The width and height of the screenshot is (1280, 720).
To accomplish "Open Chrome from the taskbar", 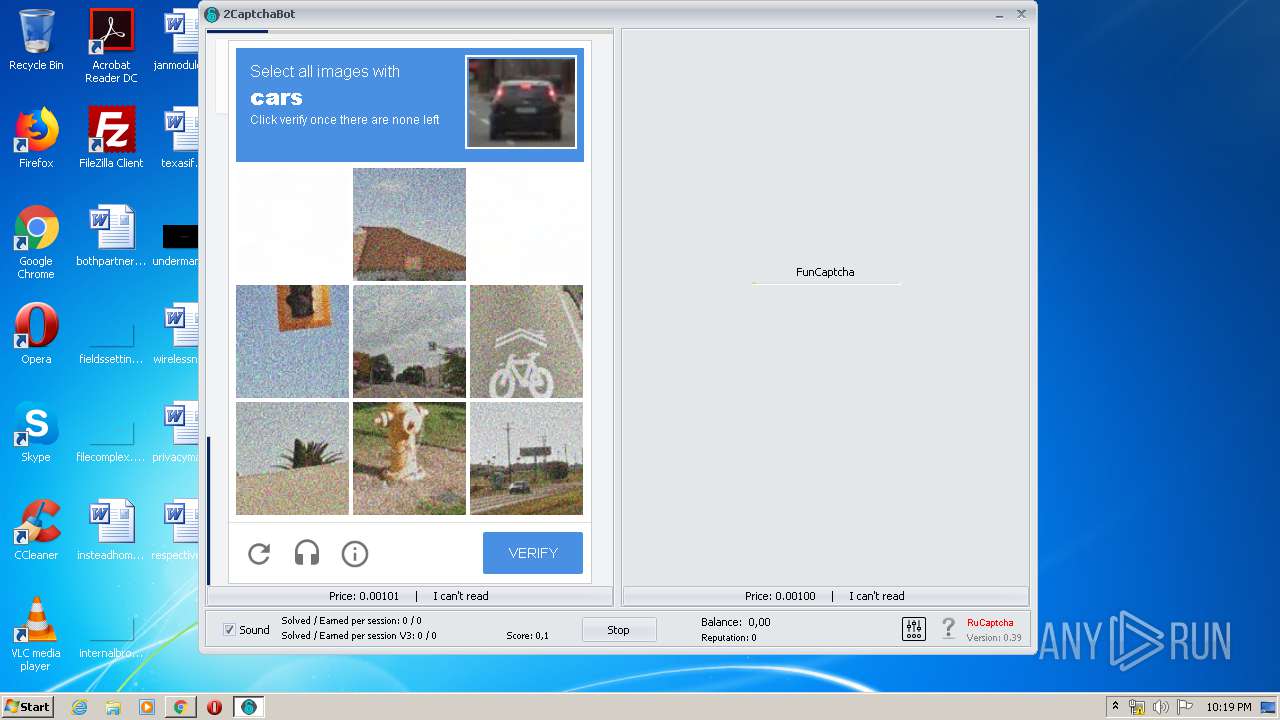I will (x=180, y=707).
